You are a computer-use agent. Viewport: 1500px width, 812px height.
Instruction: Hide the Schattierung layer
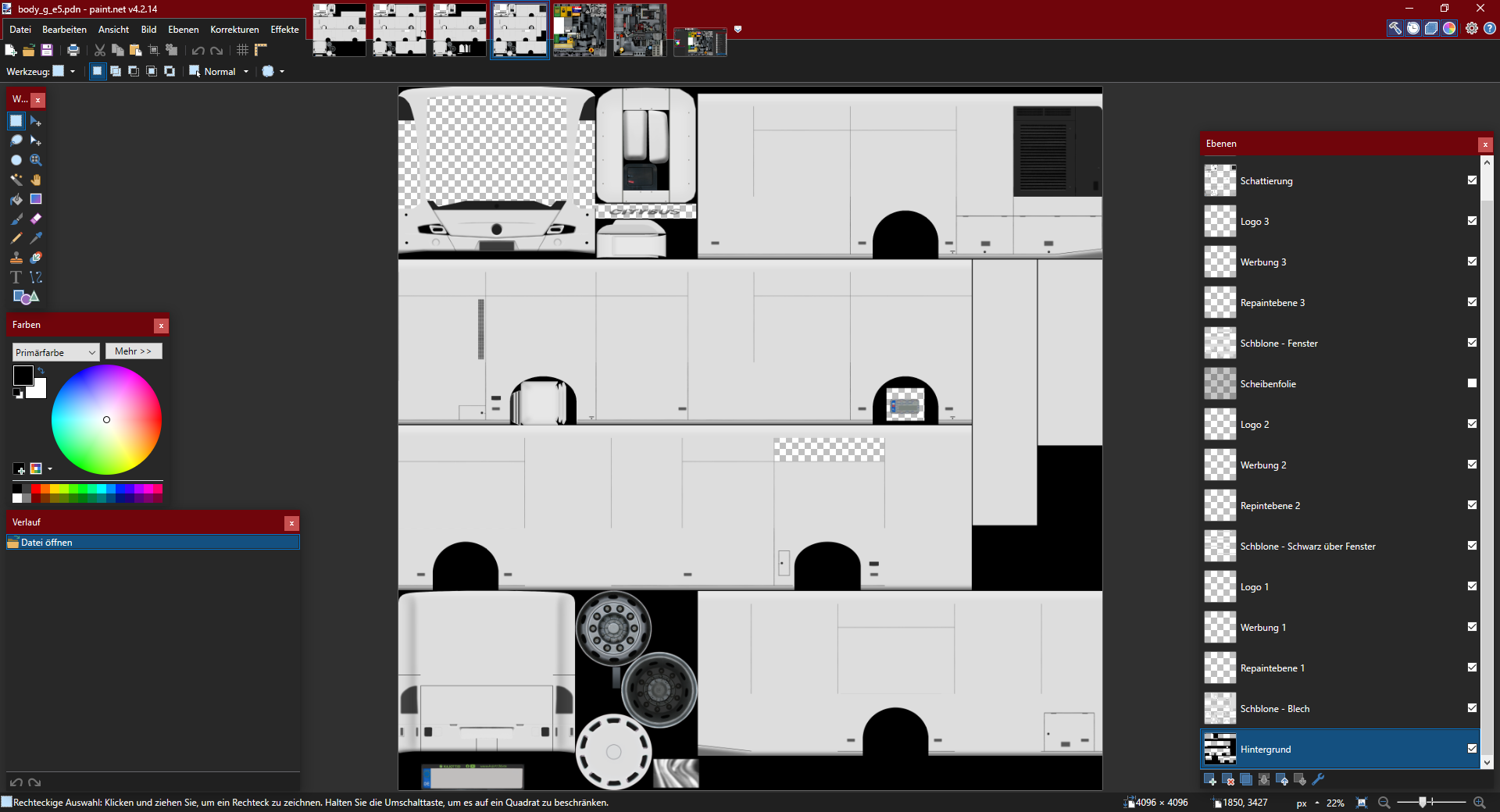pyautogui.click(x=1472, y=180)
